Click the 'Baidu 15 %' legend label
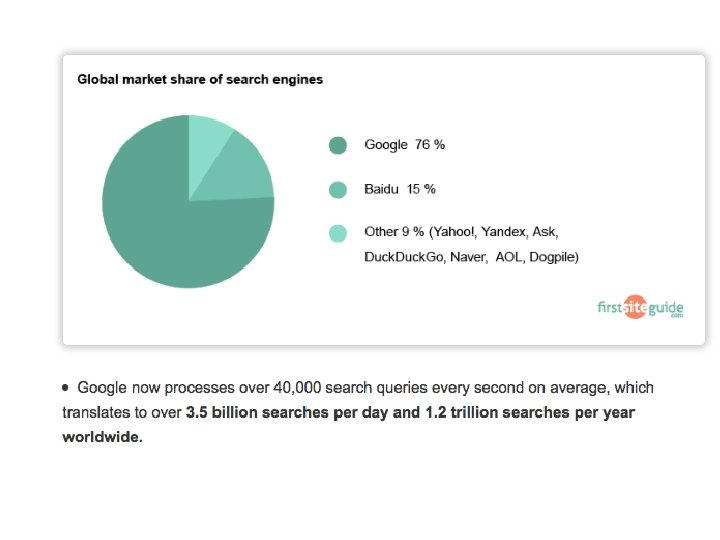 400,189
